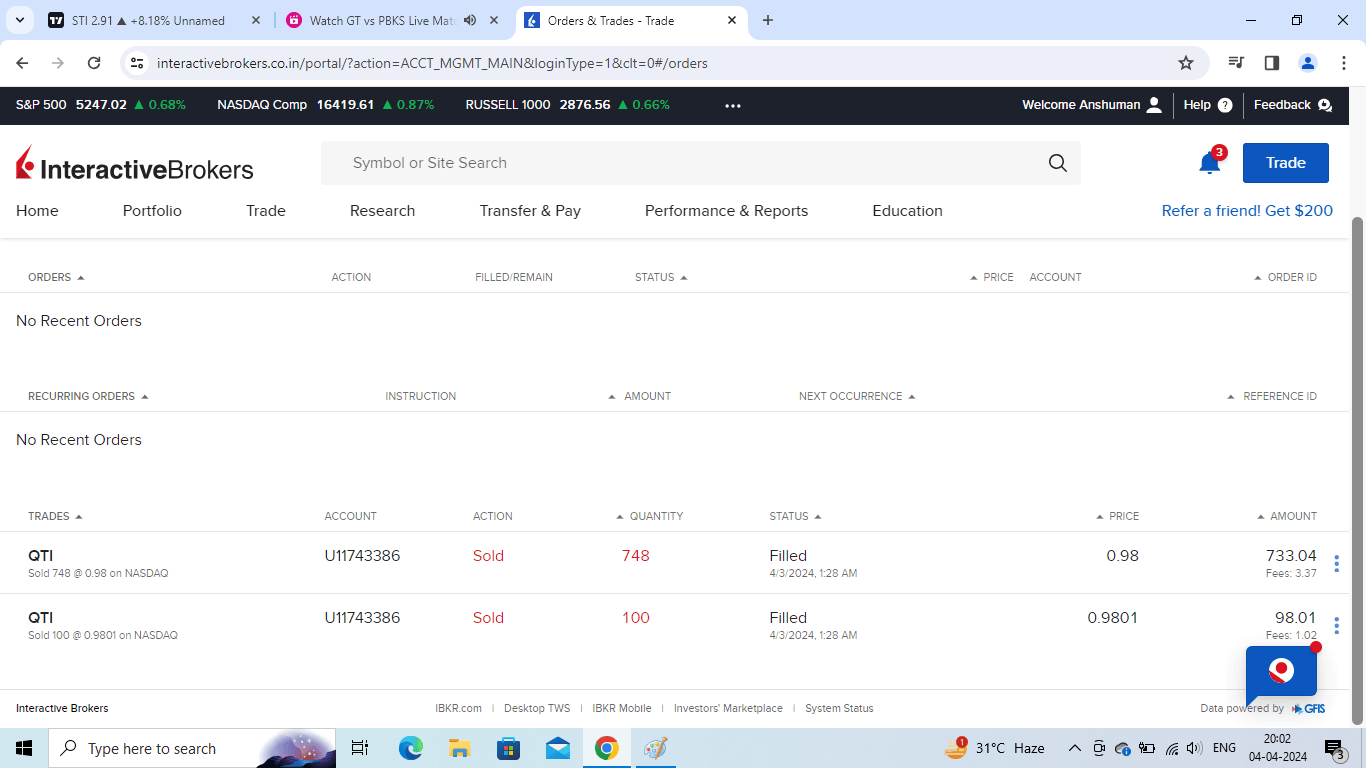Open the Chrome profile avatar
Screen dimensions: 1366x768
[x=1308, y=63]
